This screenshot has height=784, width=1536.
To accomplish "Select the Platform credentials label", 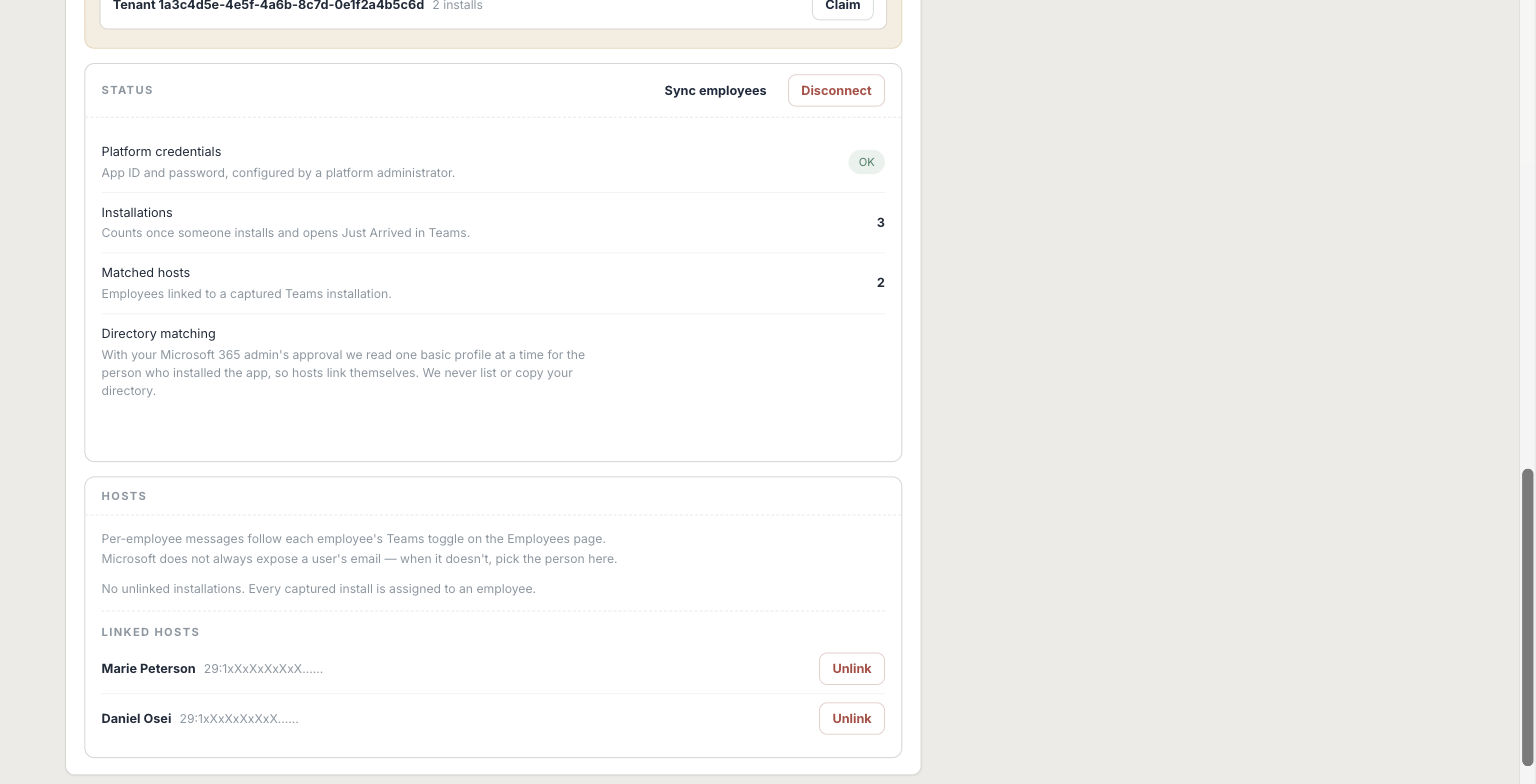I will point(161,152).
